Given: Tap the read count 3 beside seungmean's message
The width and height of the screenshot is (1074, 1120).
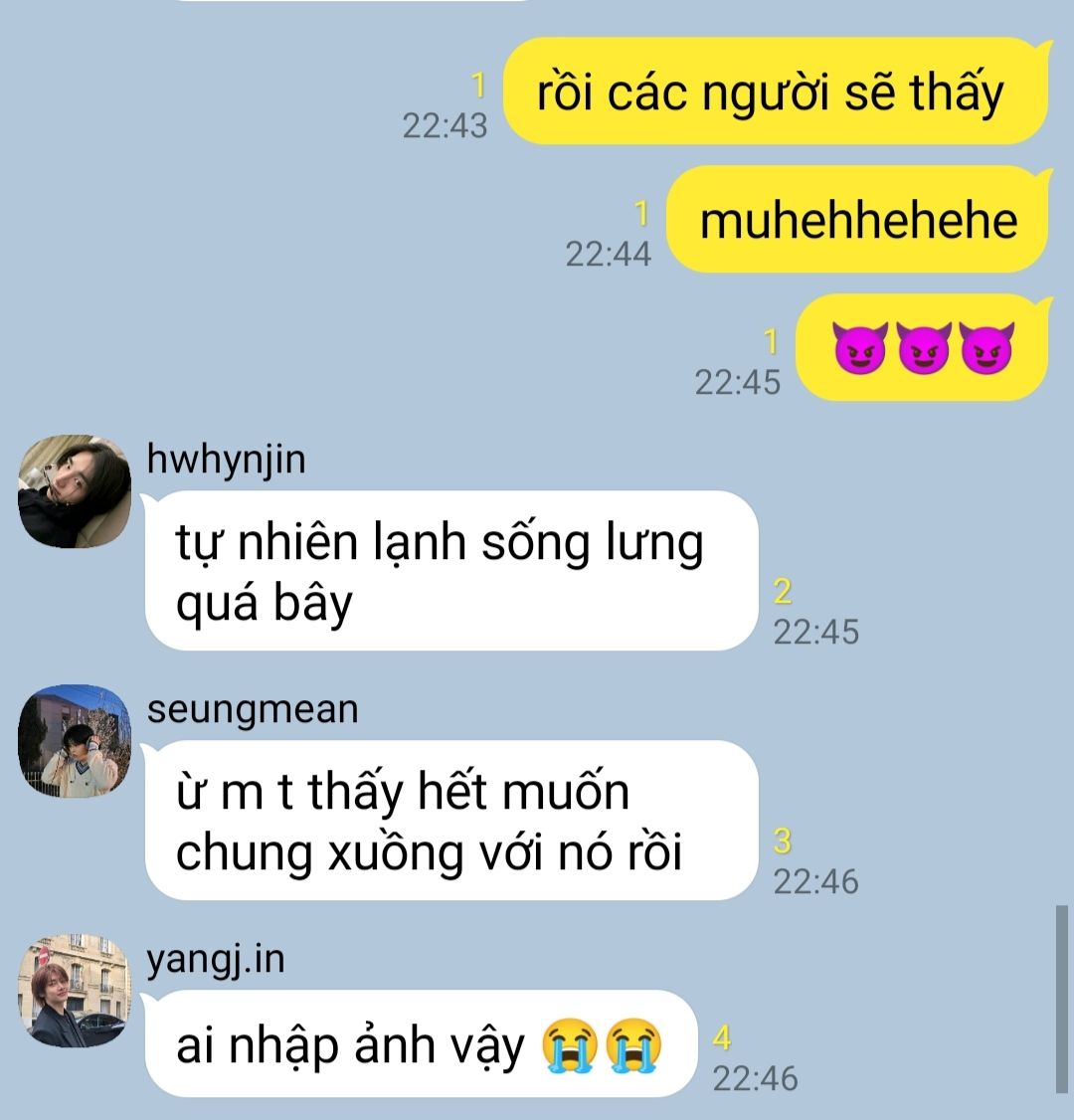Looking at the screenshot, I should (x=783, y=840).
